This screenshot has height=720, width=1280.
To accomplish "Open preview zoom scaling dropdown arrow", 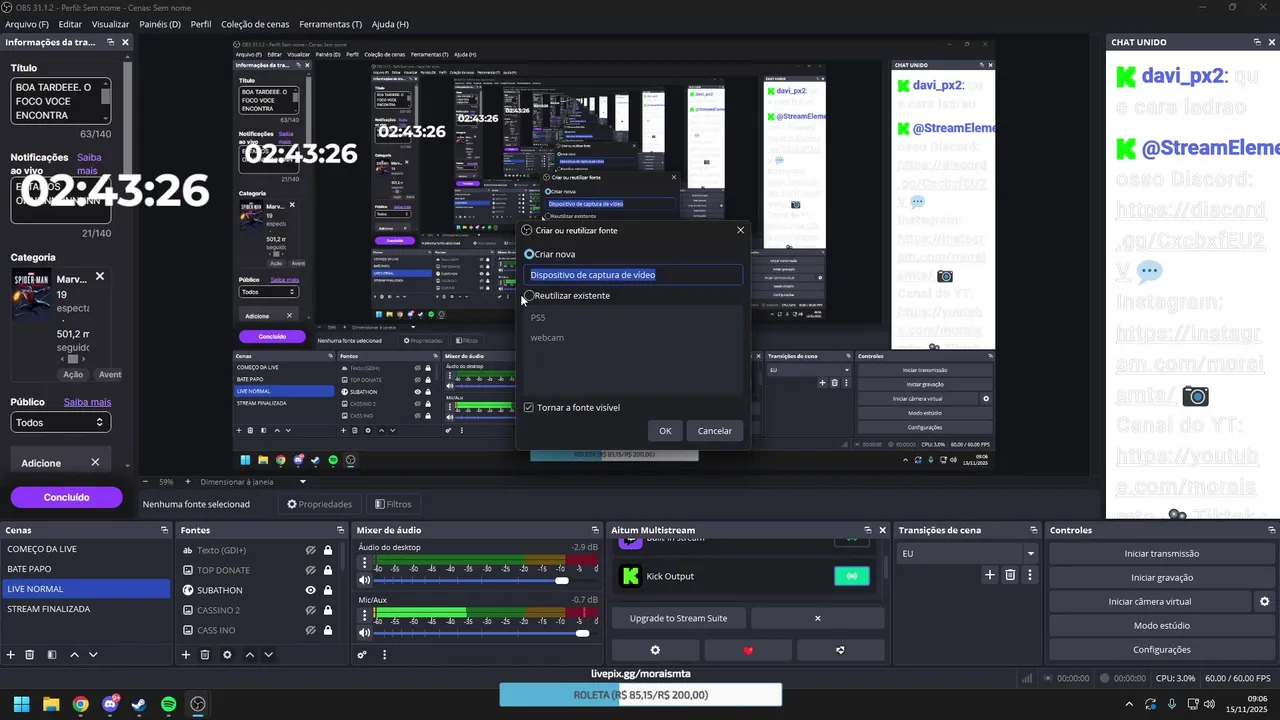I will (x=303, y=482).
